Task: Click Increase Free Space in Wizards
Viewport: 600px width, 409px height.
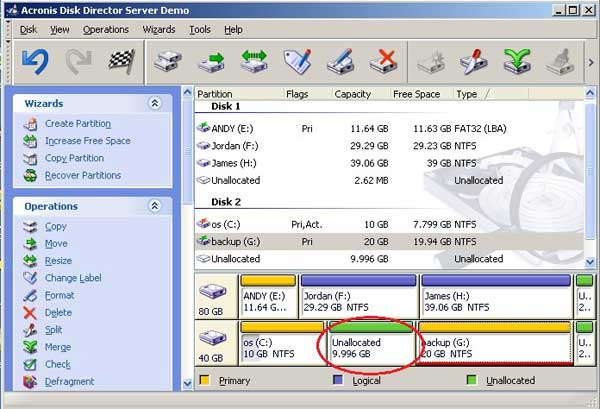Action: pos(87,141)
